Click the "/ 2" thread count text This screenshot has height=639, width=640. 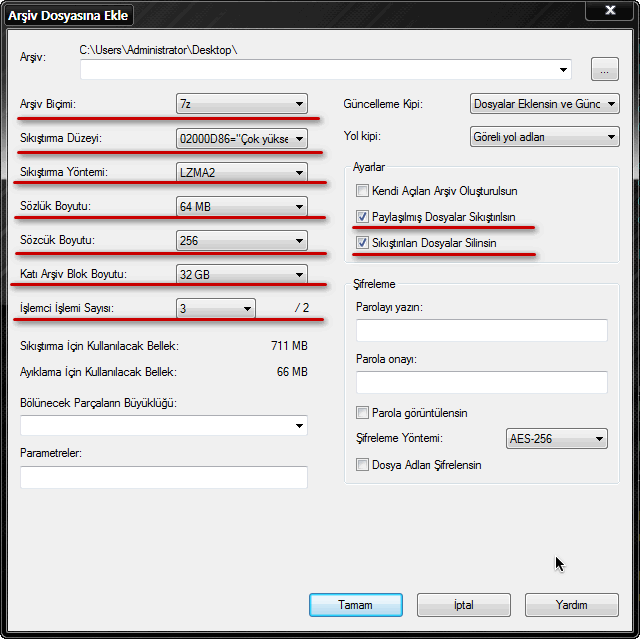(302, 308)
